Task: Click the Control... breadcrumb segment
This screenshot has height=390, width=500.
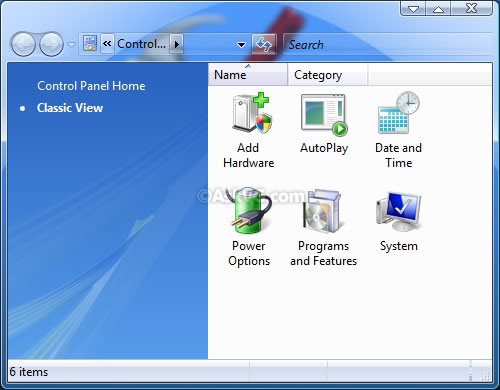Action: coord(142,44)
